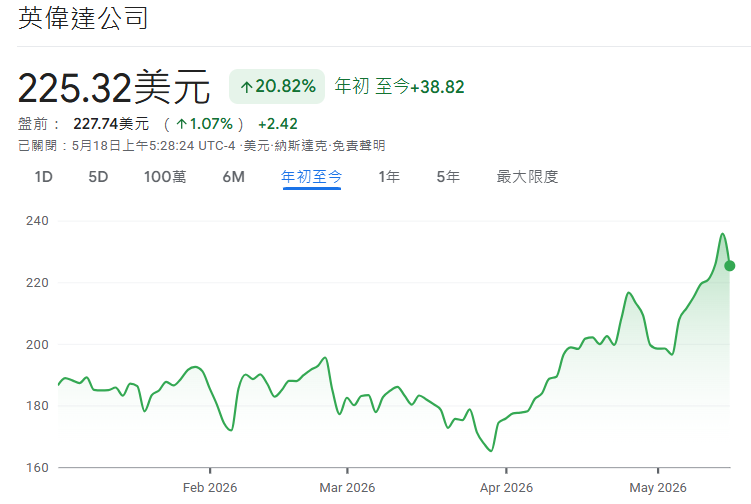Show the 5年 range chart
This screenshot has width=751, height=504.
(x=448, y=177)
